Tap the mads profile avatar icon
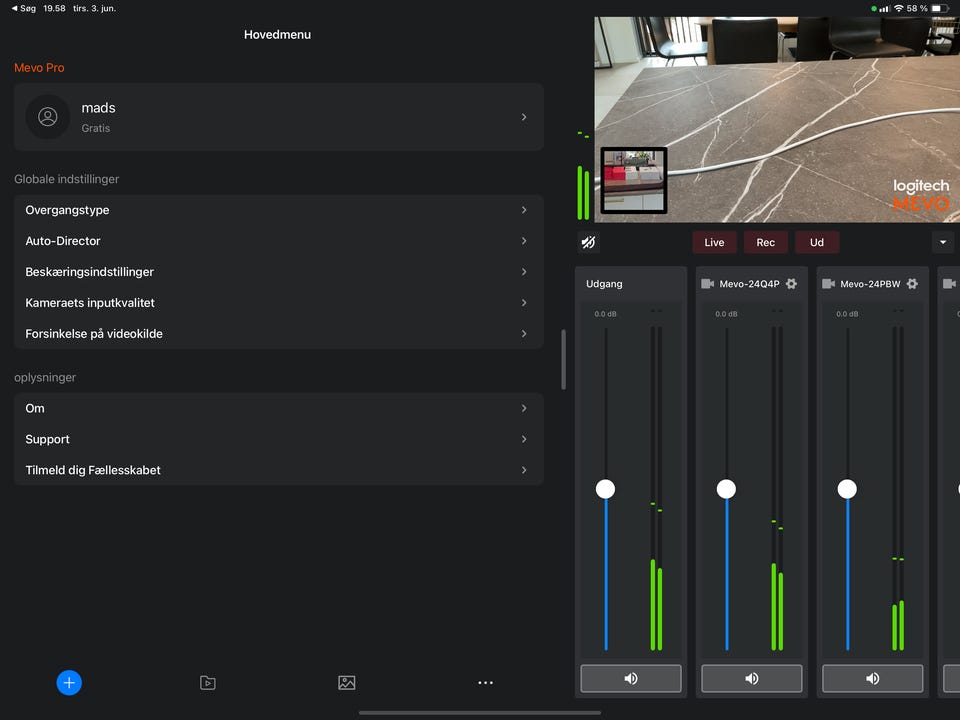 coord(48,117)
